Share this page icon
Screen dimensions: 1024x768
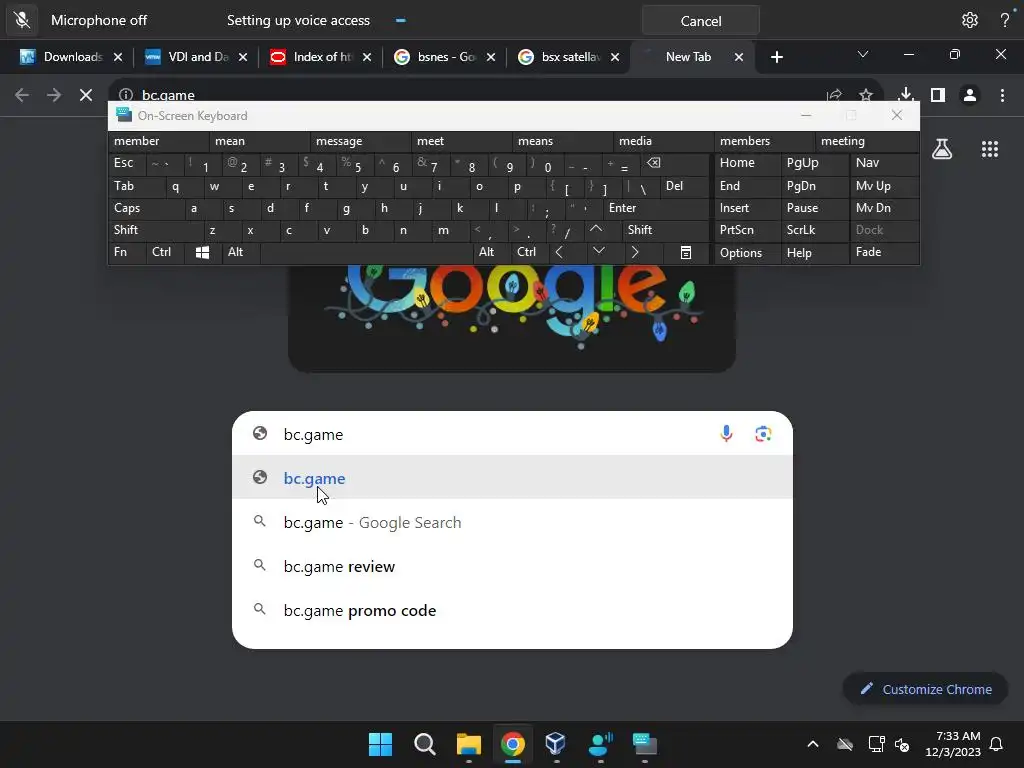coord(834,95)
